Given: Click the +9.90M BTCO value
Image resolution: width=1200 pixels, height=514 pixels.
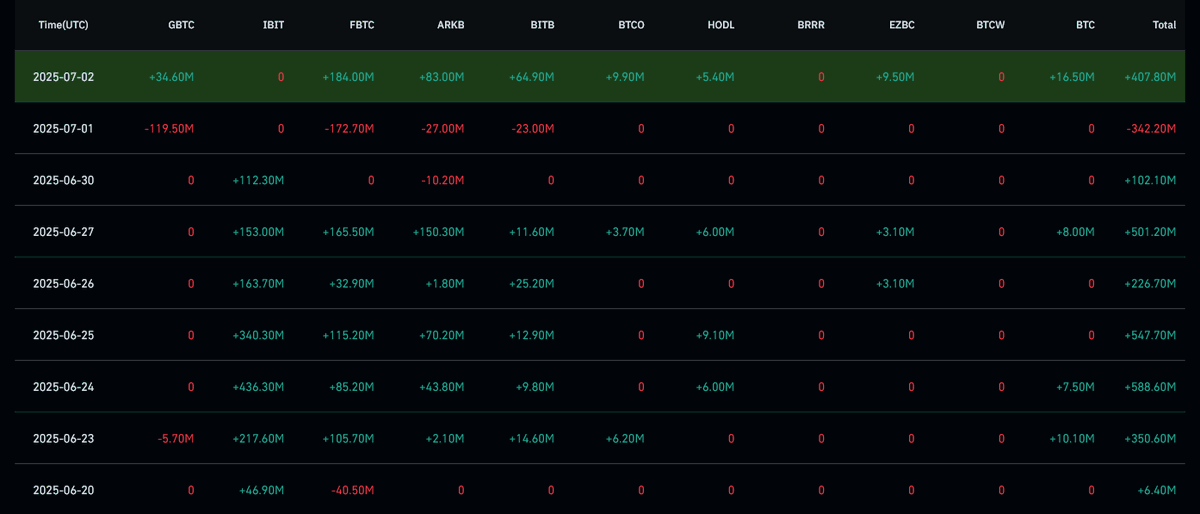Looking at the screenshot, I should pos(624,77).
